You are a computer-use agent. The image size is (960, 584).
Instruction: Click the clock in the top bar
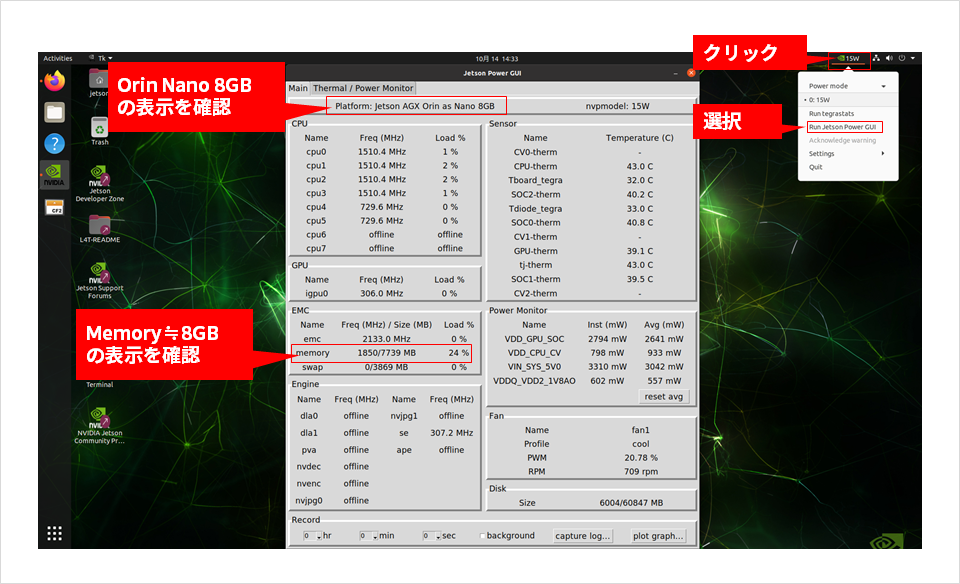[497, 59]
